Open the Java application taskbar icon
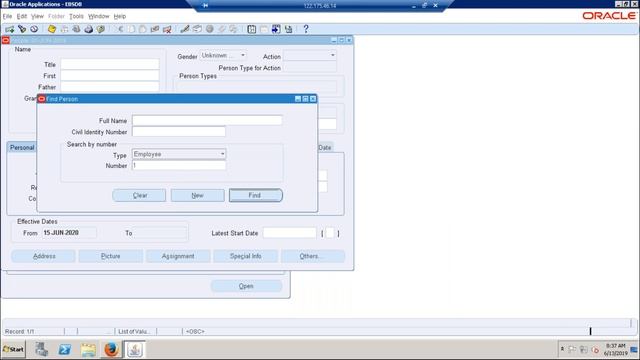 coord(135,349)
